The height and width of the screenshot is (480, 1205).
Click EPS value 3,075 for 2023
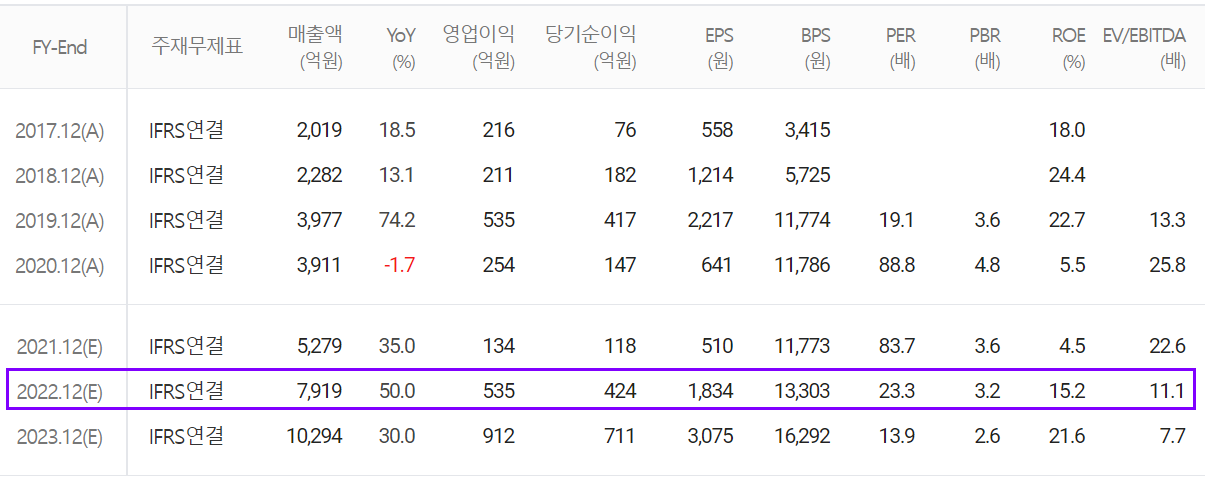(711, 436)
